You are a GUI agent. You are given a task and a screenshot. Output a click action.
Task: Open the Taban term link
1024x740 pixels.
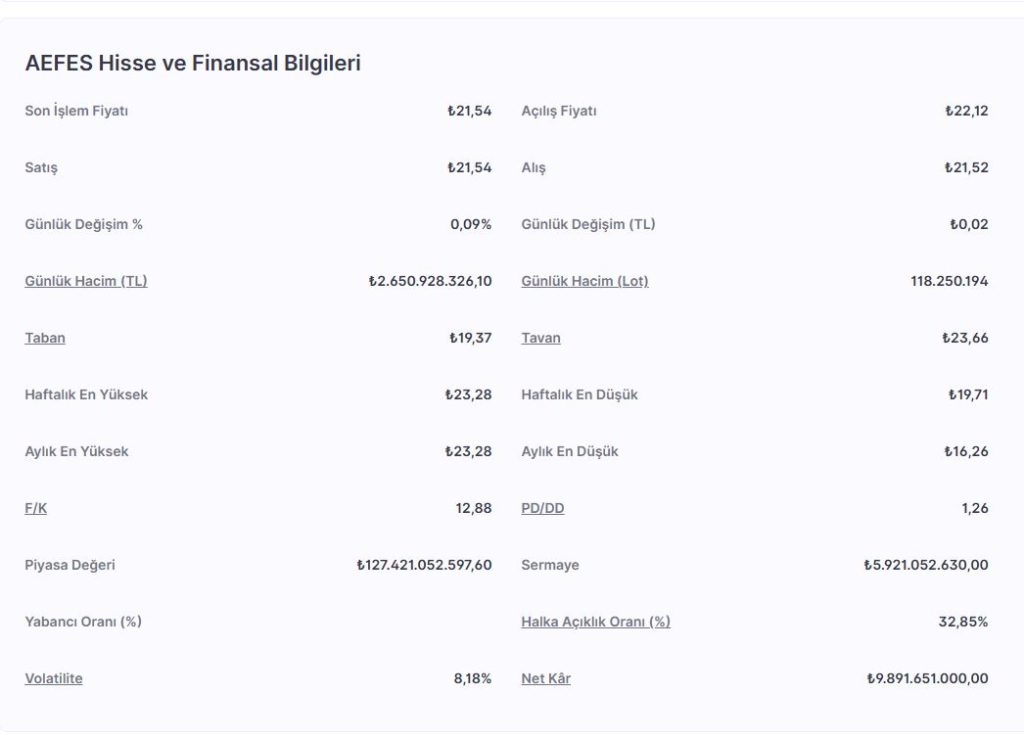click(x=45, y=338)
